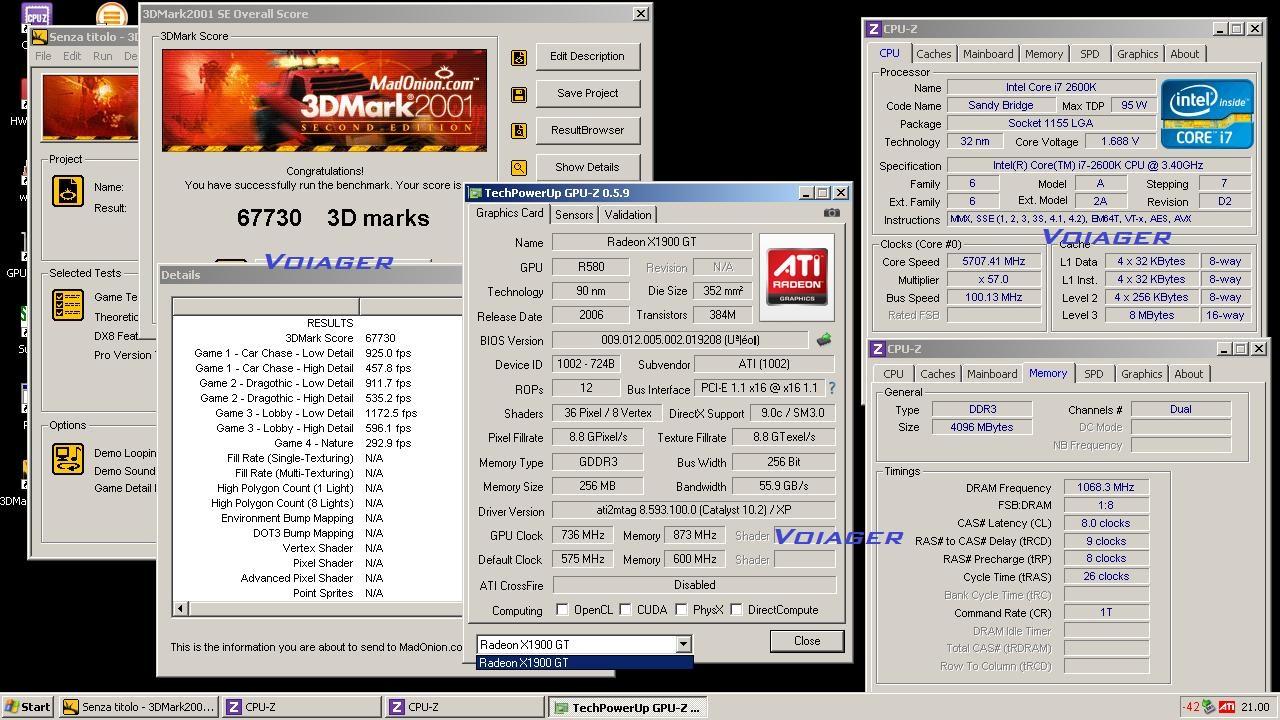This screenshot has height=720, width=1280.
Task: Click the Intel Core i7 logo in CPU-Z
Action: point(1207,114)
